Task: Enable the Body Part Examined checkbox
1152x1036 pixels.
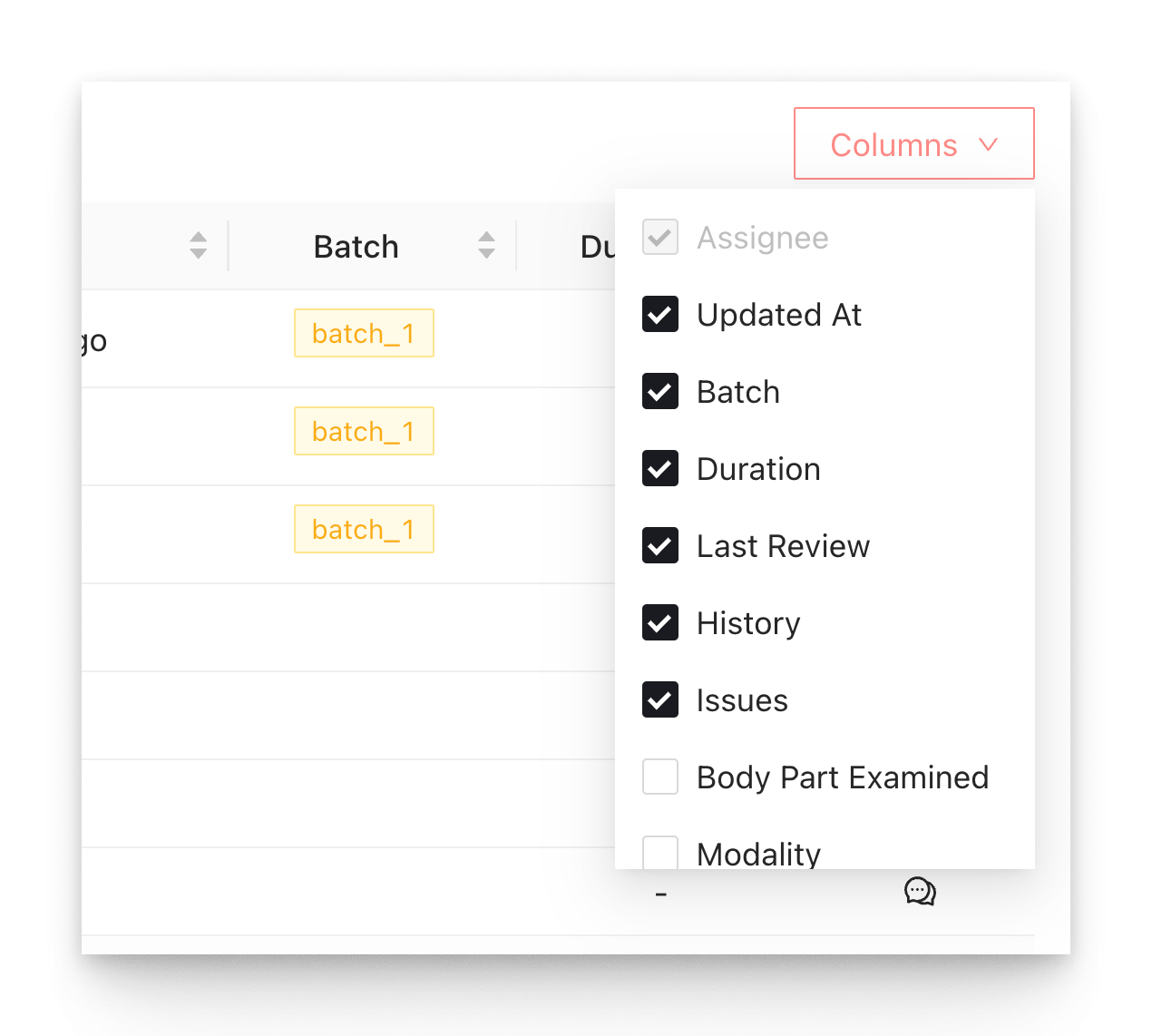Action: pos(660,777)
